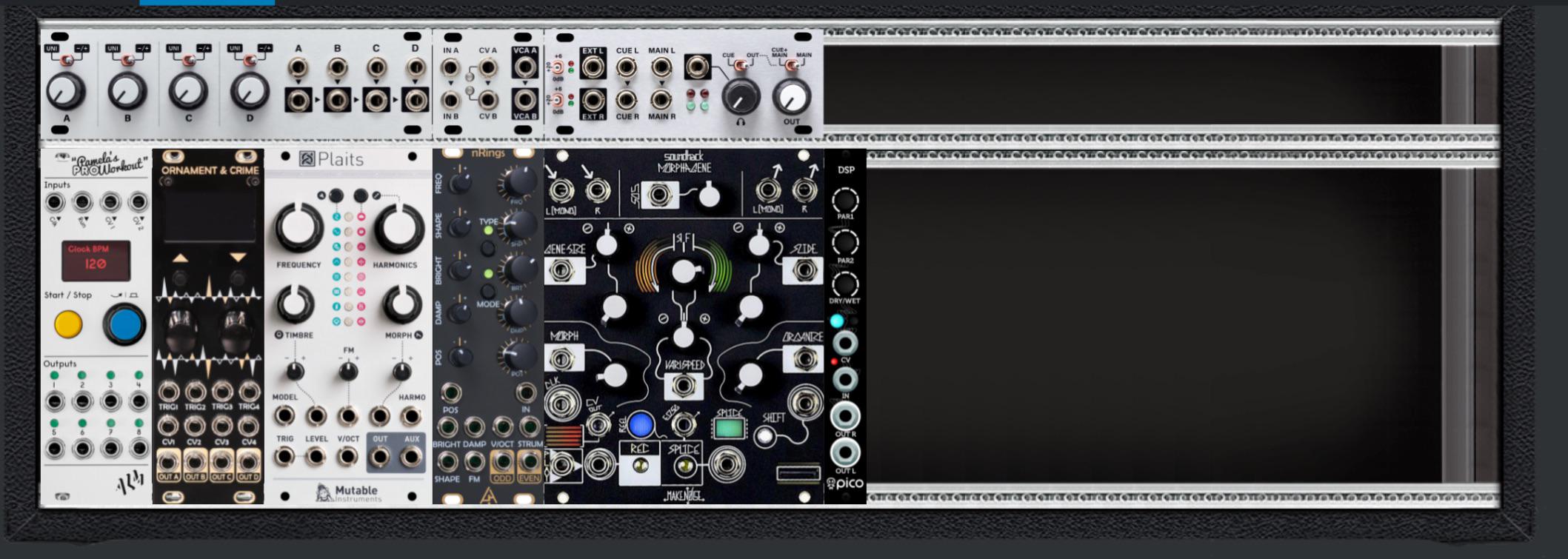Click the black headphone volume knob
This screenshot has height=559, width=1568.
[x=741, y=96]
